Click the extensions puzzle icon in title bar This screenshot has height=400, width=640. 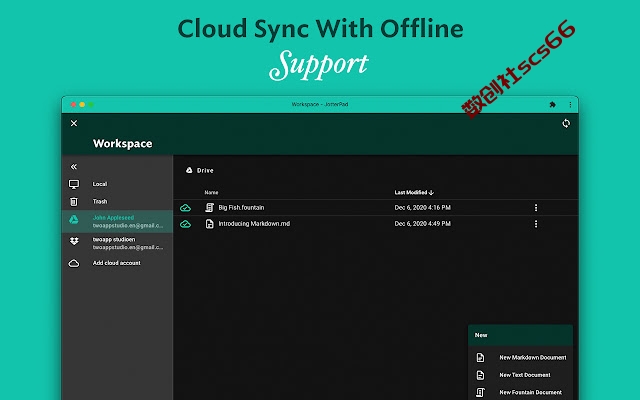[553, 104]
